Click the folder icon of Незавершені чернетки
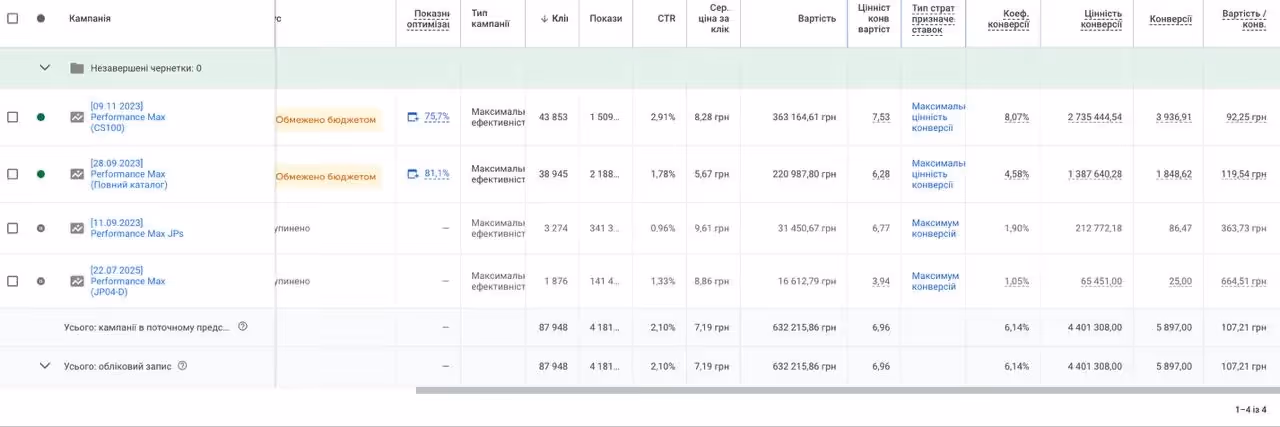Image resolution: width=1280 pixels, height=427 pixels. click(x=77, y=68)
